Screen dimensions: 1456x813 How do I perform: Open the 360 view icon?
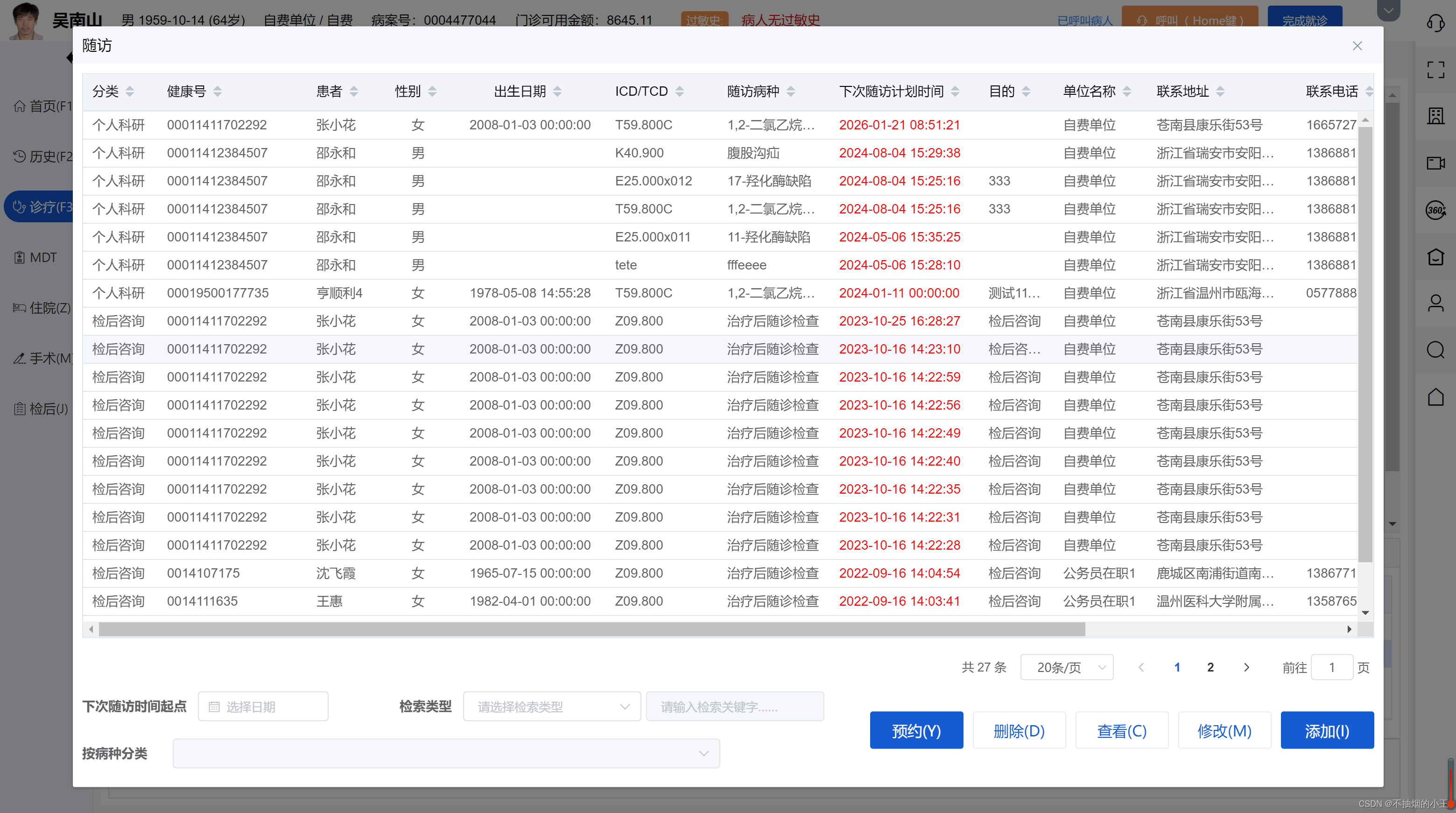1435,210
